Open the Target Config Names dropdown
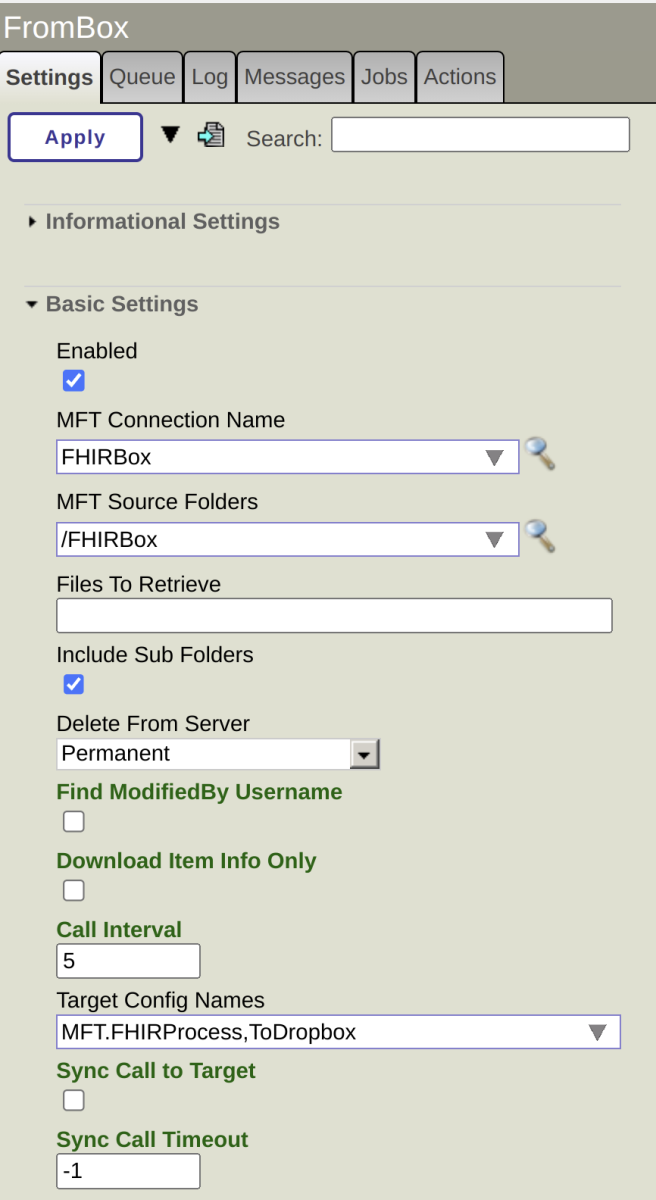This screenshot has width=656, height=1200. 597,1032
